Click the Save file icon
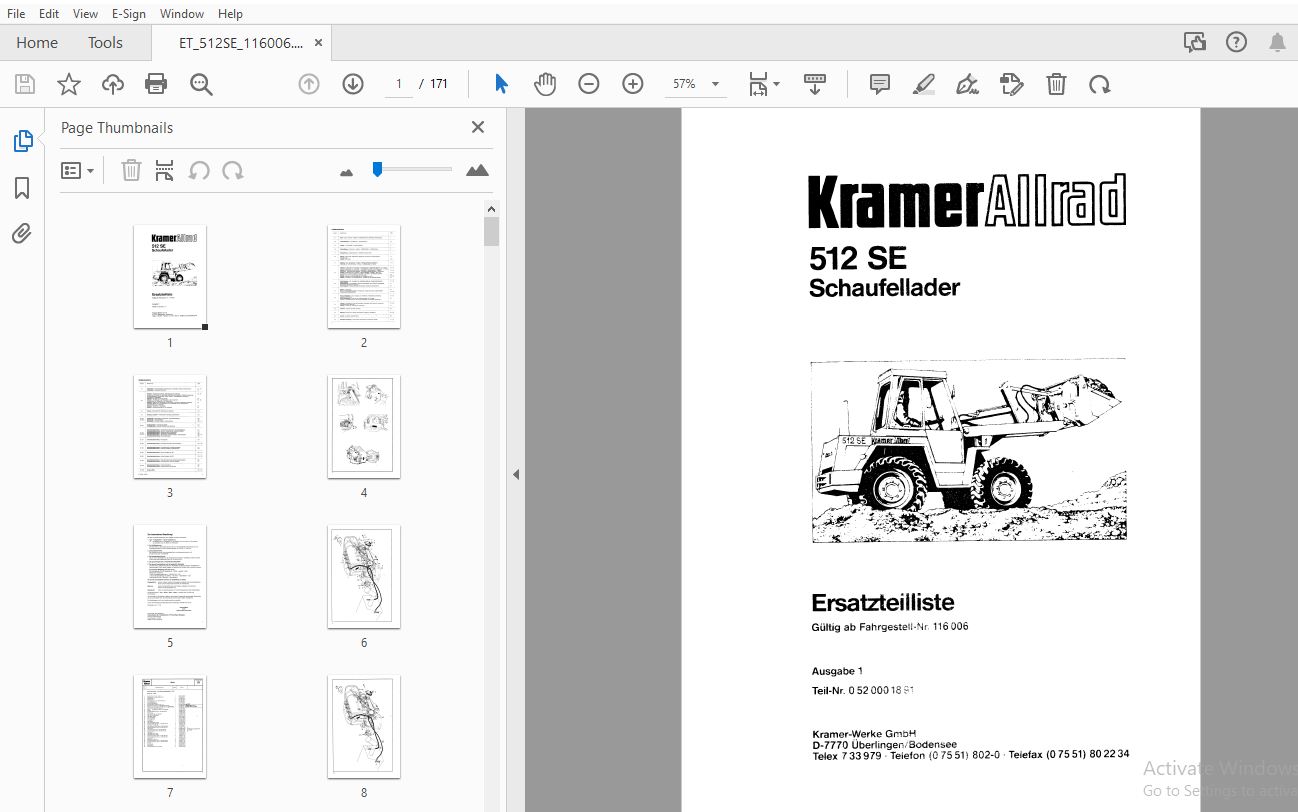Screen dimensions: 1298x812 tap(25, 84)
